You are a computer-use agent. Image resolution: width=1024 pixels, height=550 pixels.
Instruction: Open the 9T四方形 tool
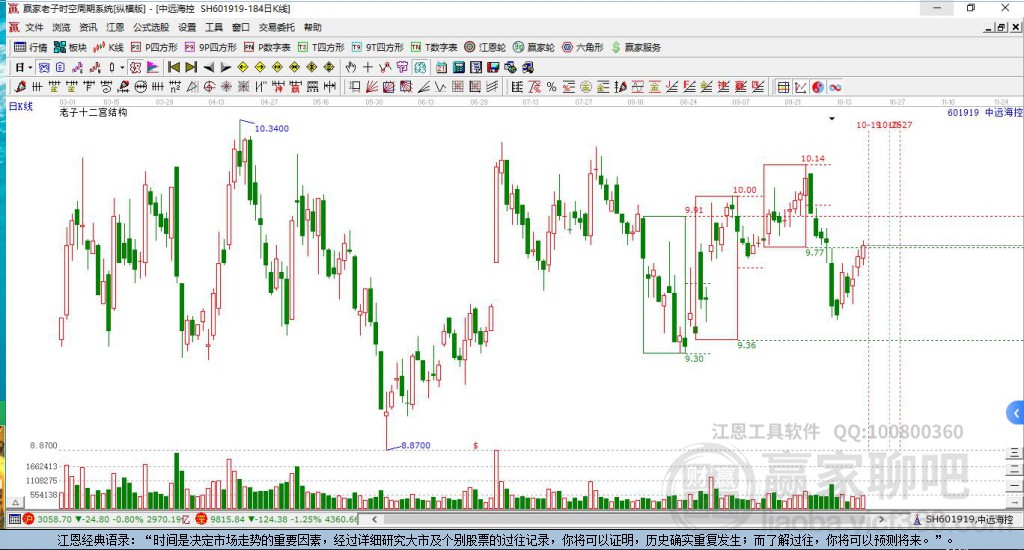(x=377, y=47)
